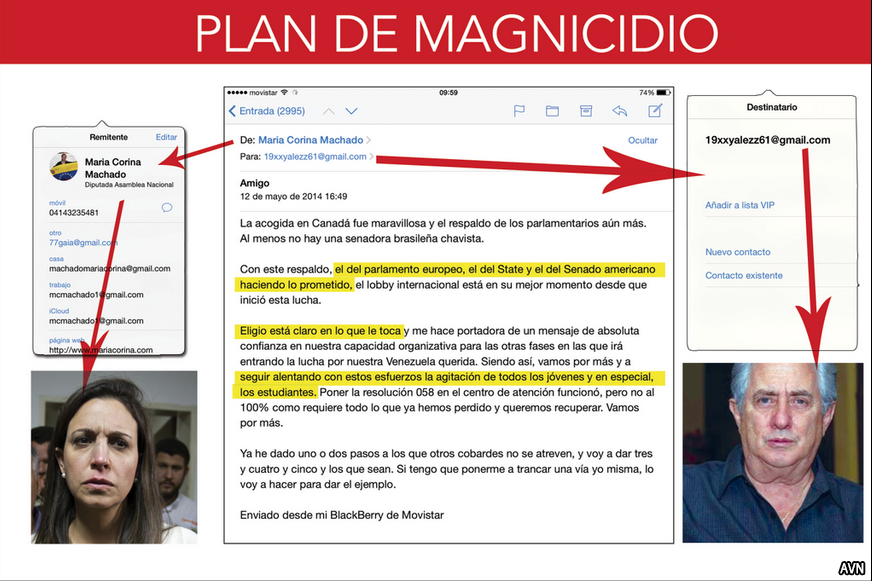Expand sender Maria Corina Machado in De field
872x581 pixels.
(x=313, y=140)
